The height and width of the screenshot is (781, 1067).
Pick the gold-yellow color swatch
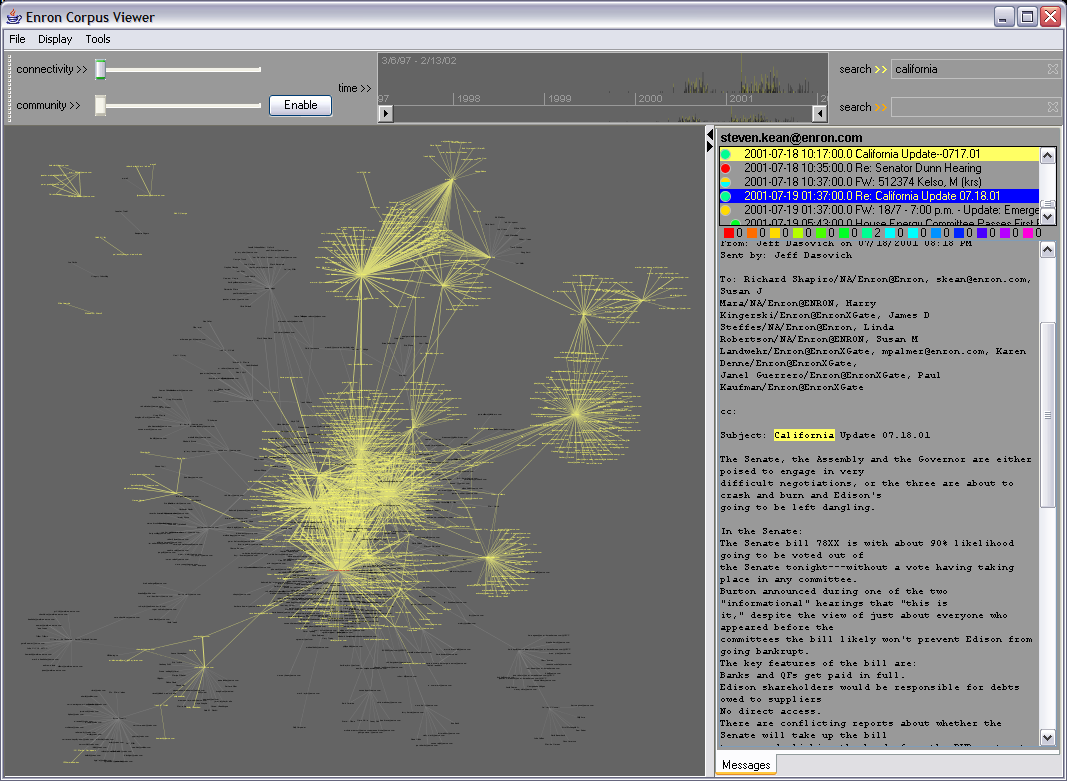coord(774,233)
